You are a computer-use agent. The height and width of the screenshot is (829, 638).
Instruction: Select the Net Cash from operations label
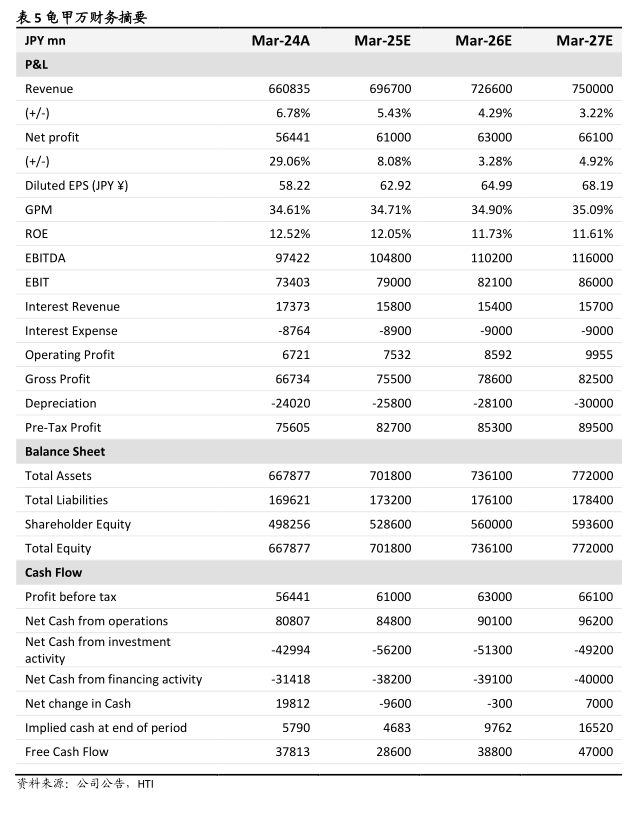(x=96, y=621)
